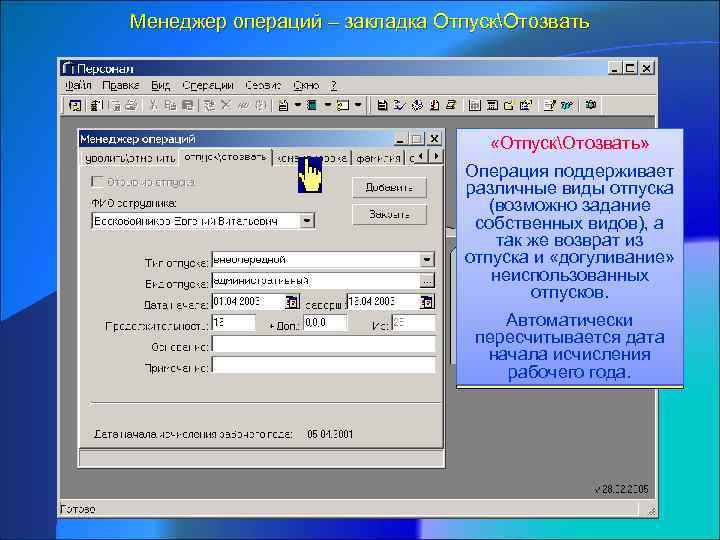The width and height of the screenshot is (720, 540).
Task: Open the Сервис menu
Action: point(263,85)
